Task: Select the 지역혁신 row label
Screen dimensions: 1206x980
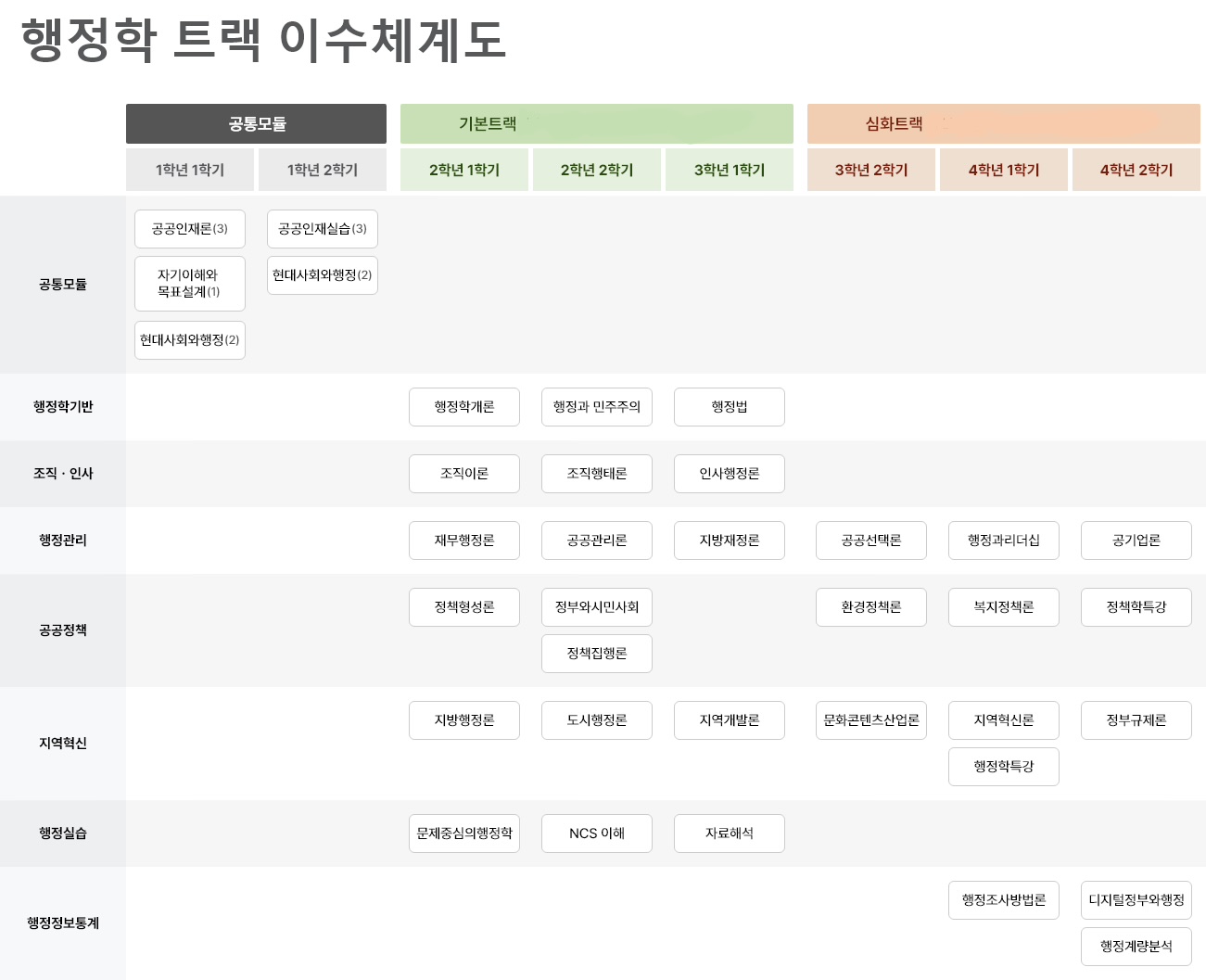Action: pyautogui.click(x=63, y=744)
